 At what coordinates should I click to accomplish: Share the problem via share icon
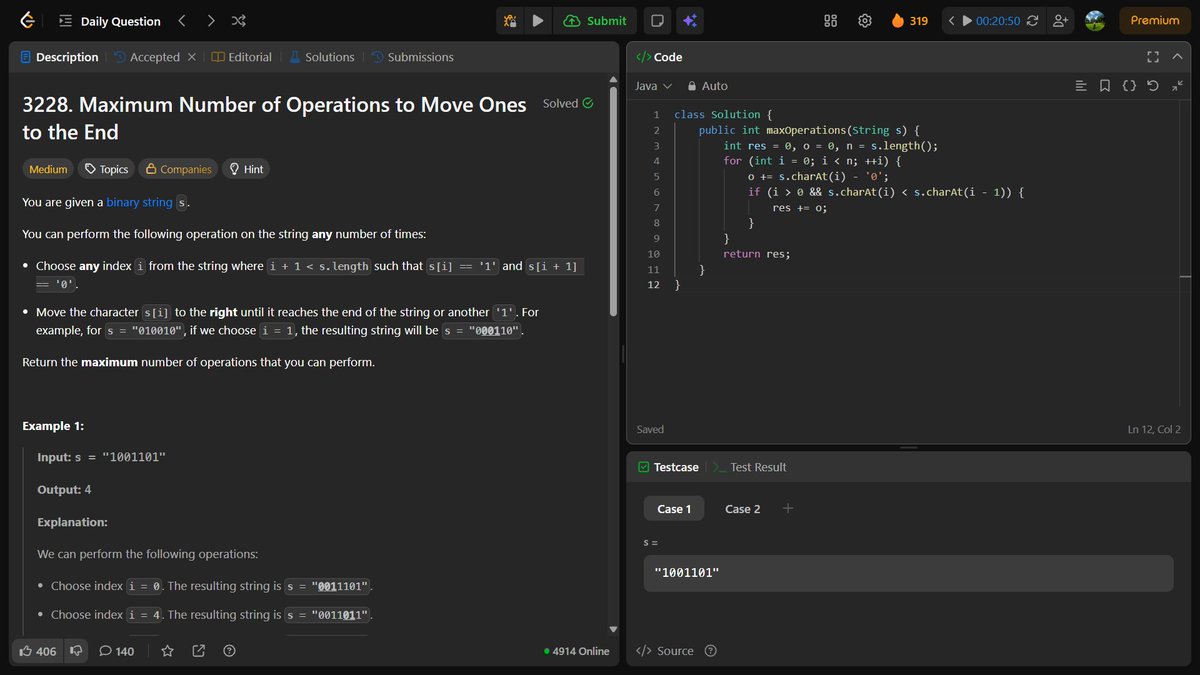tap(198, 651)
